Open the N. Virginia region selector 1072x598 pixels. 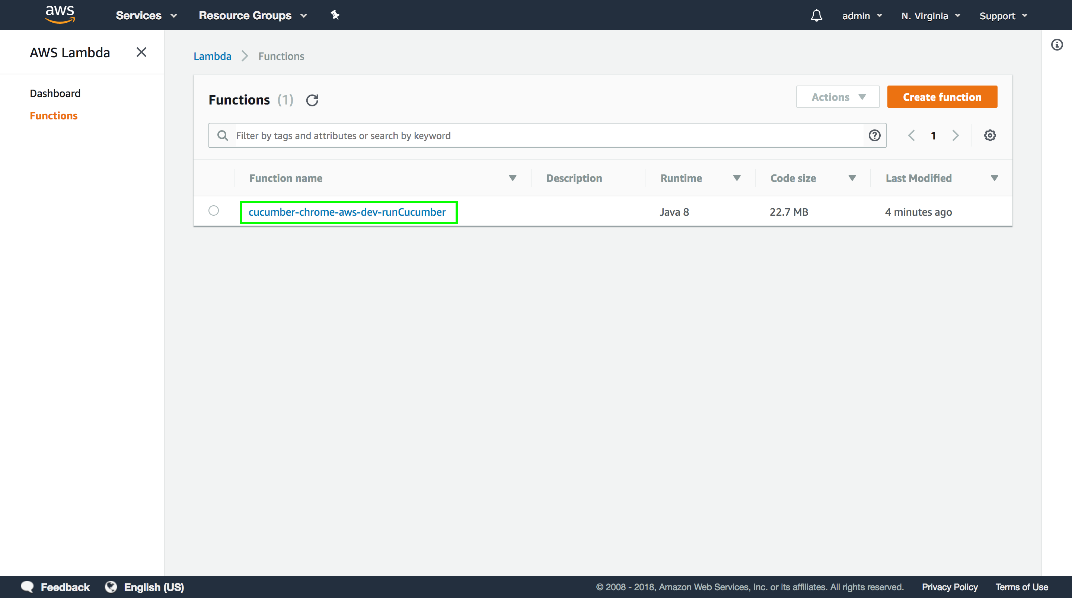coord(930,16)
